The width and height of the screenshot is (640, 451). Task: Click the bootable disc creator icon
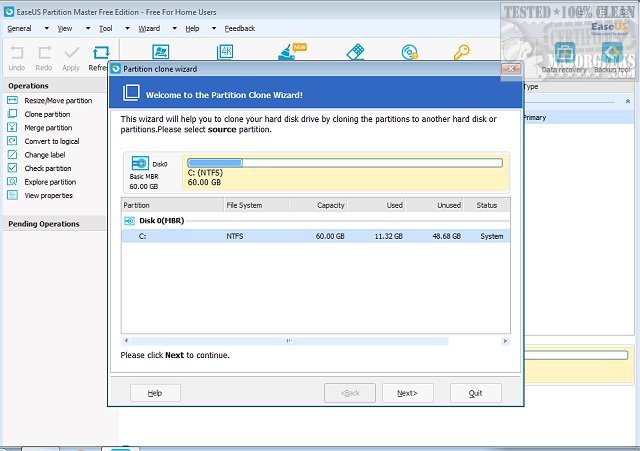click(409, 52)
